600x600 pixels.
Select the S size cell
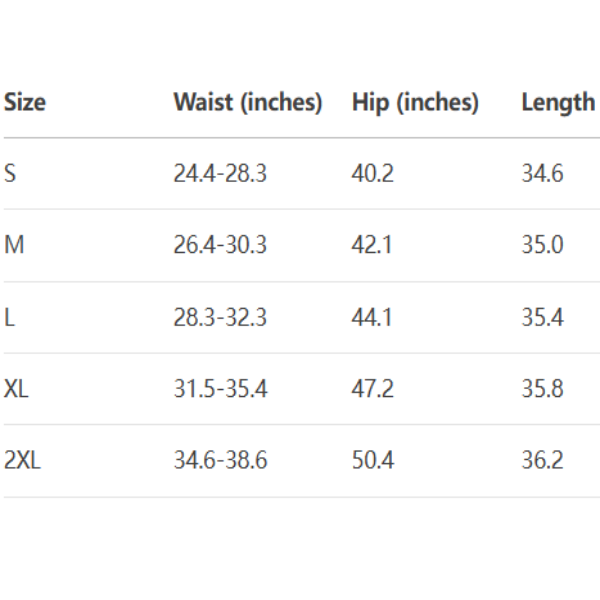click(x=10, y=174)
